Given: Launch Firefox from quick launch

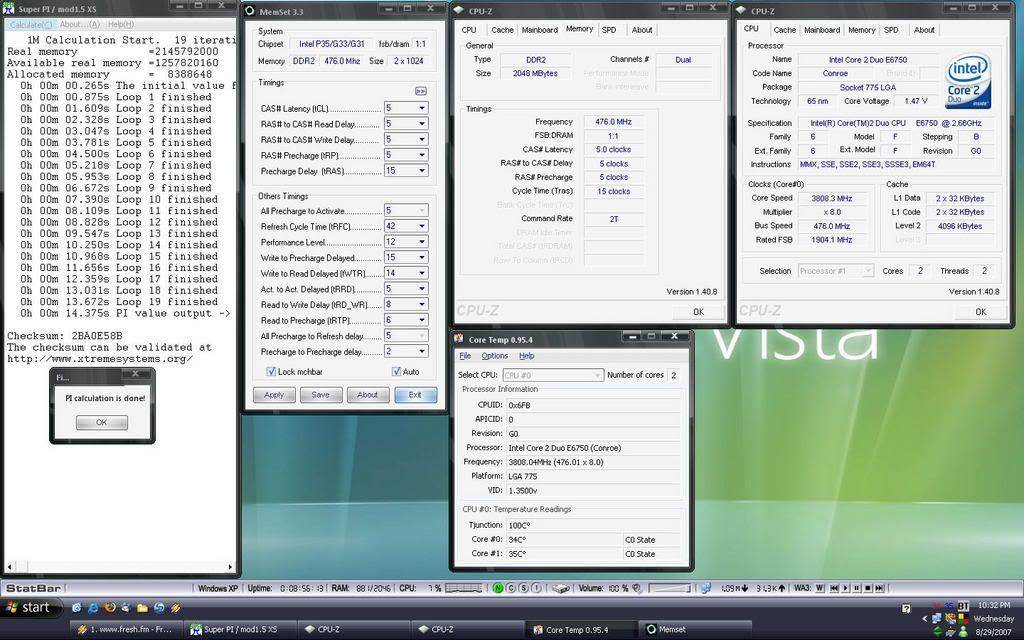Looking at the screenshot, I should pos(109,608).
